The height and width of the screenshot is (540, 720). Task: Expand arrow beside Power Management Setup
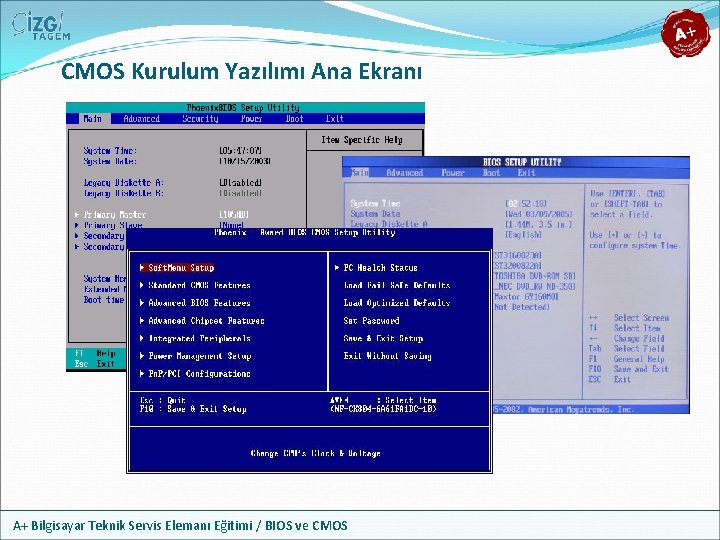click(142, 356)
